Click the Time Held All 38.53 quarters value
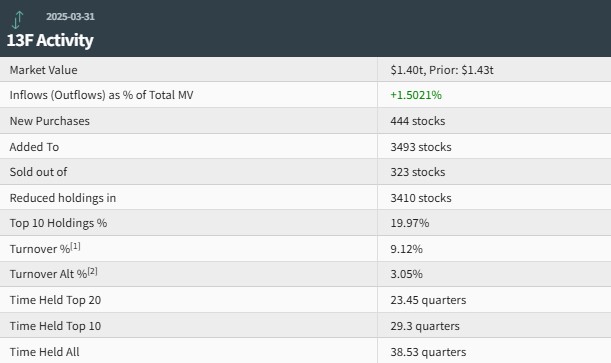 tap(428, 352)
